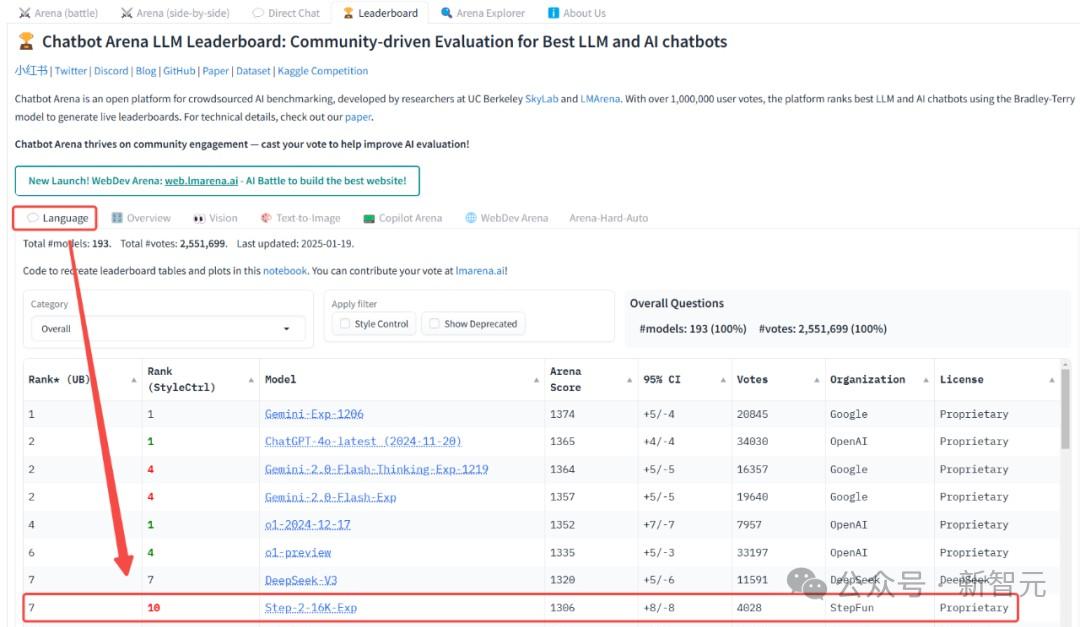Select the Language leaderboard tab

(x=57, y=218)
